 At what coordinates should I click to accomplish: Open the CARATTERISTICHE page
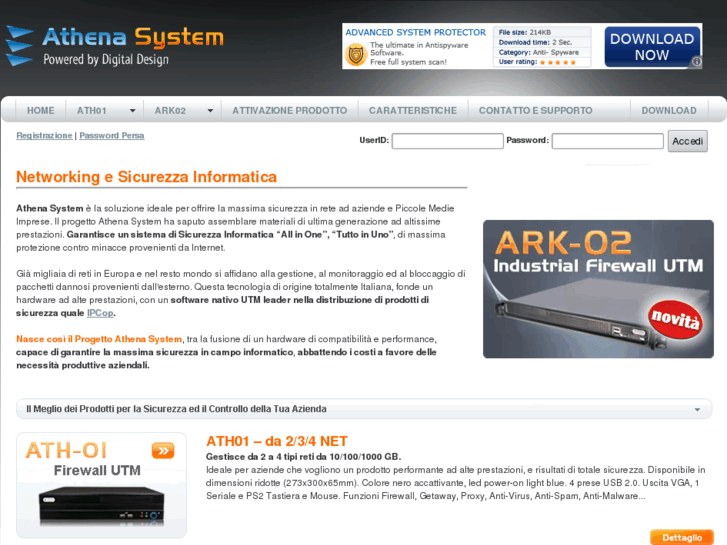(413, 111)
